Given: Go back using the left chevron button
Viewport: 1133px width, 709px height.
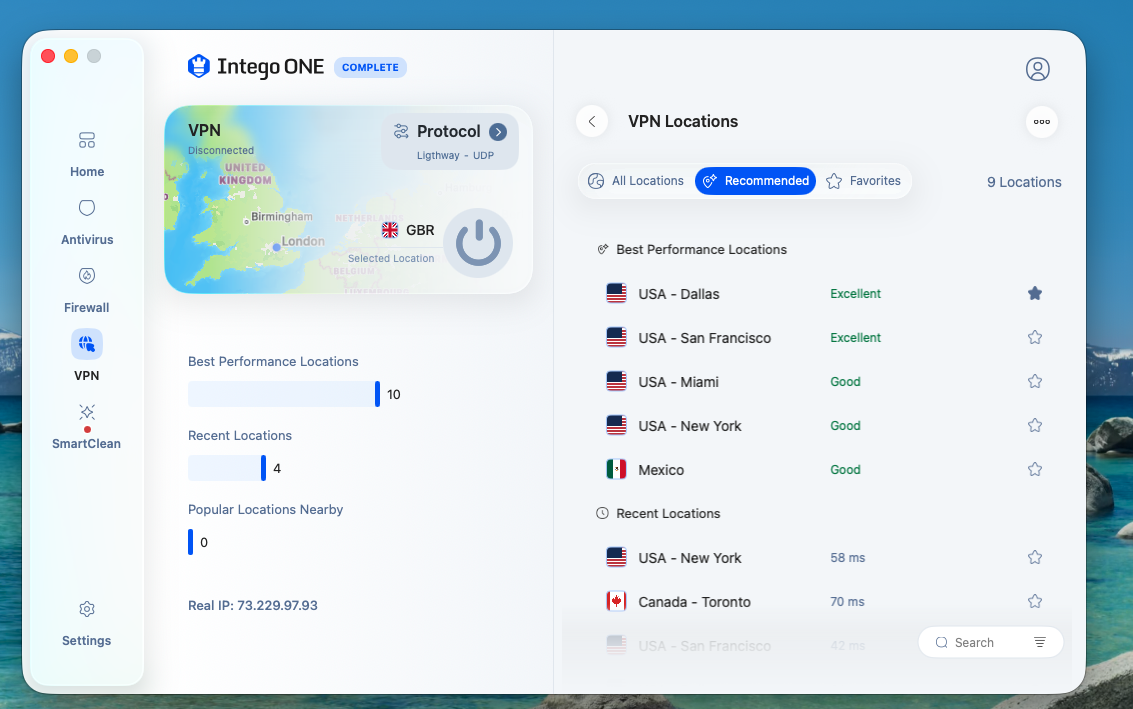Looking at the screenshot, I should (x=592, y=121).
